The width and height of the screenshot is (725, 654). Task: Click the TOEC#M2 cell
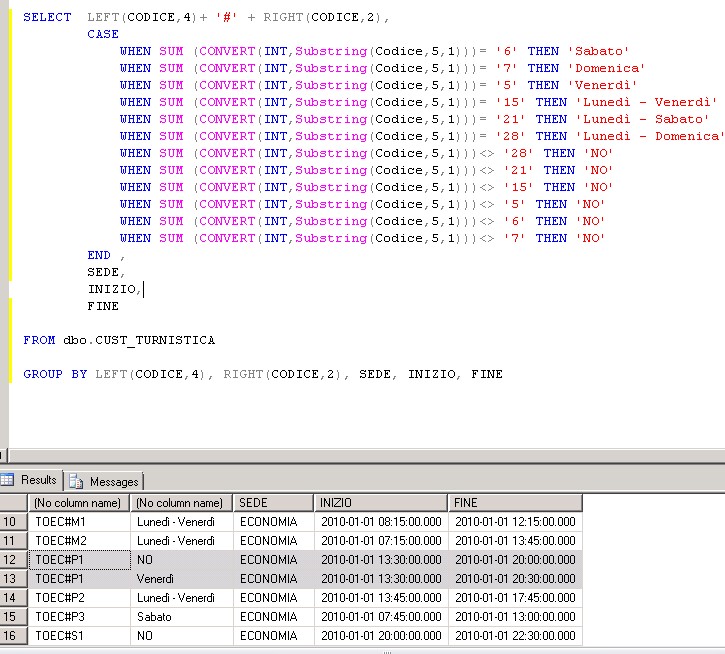point(80,541)
